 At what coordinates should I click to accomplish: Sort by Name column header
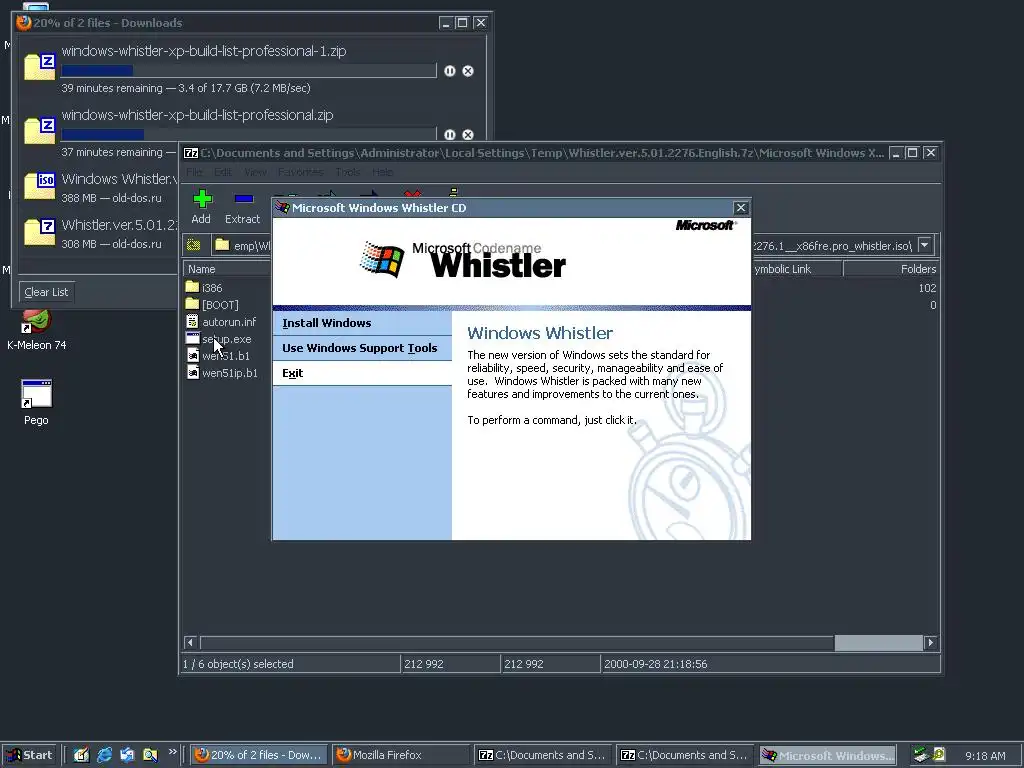point(227,269)
